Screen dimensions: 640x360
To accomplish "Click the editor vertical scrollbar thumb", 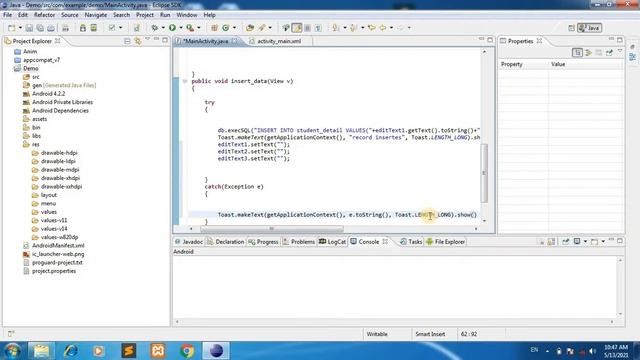I will (x=484, y=173).
